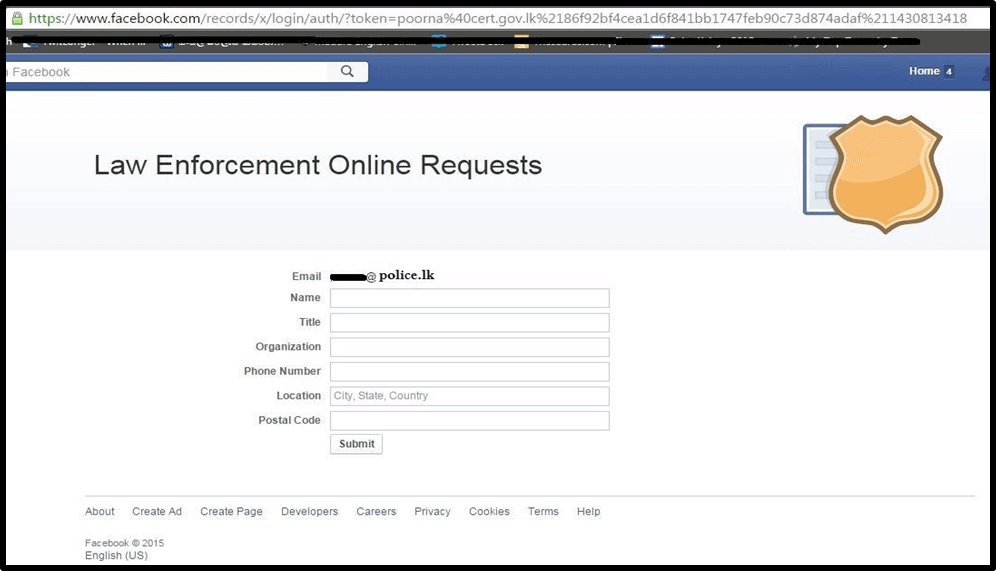996x571 pixels.
Task: Click the English (US) language link
Action: [x=116, y=555]
